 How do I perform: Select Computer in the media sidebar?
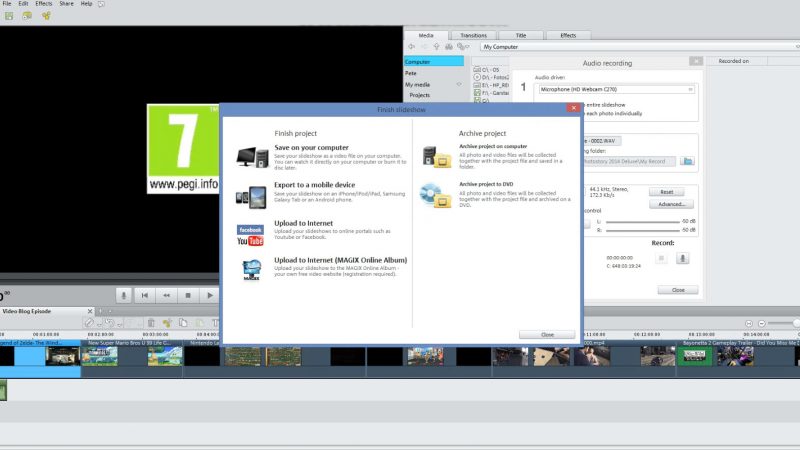[434, 62]
